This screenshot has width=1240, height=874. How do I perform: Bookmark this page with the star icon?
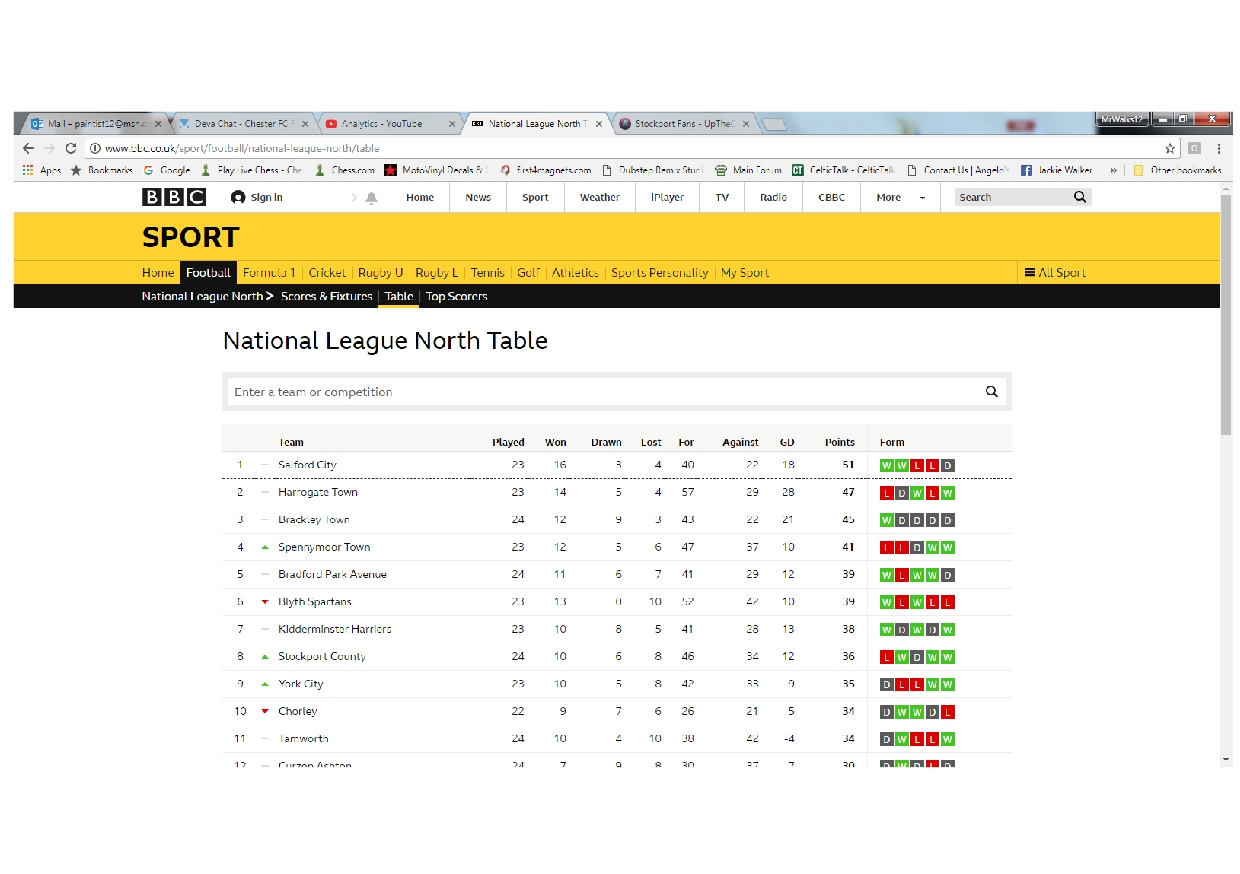1170,148
